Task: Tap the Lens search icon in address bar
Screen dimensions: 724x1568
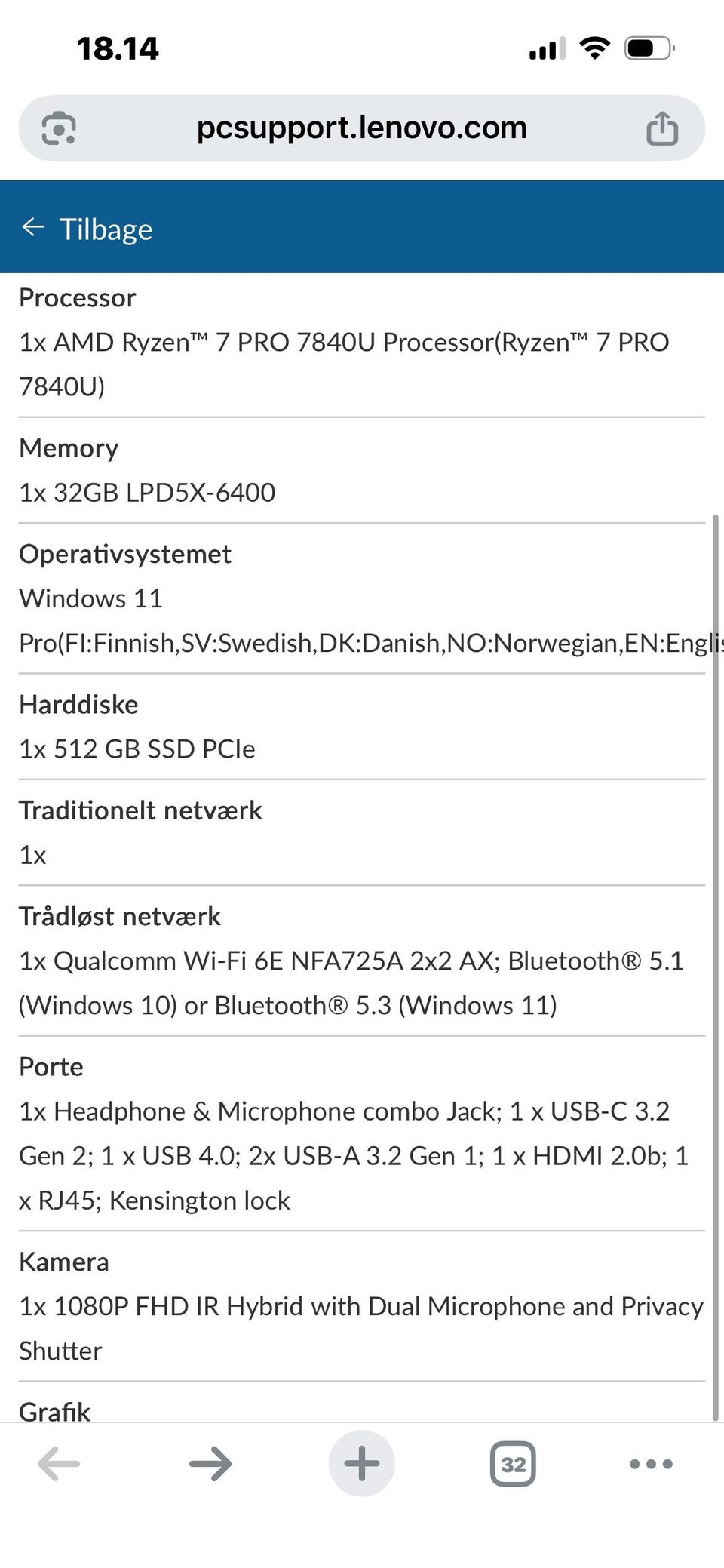Action: 59,128
